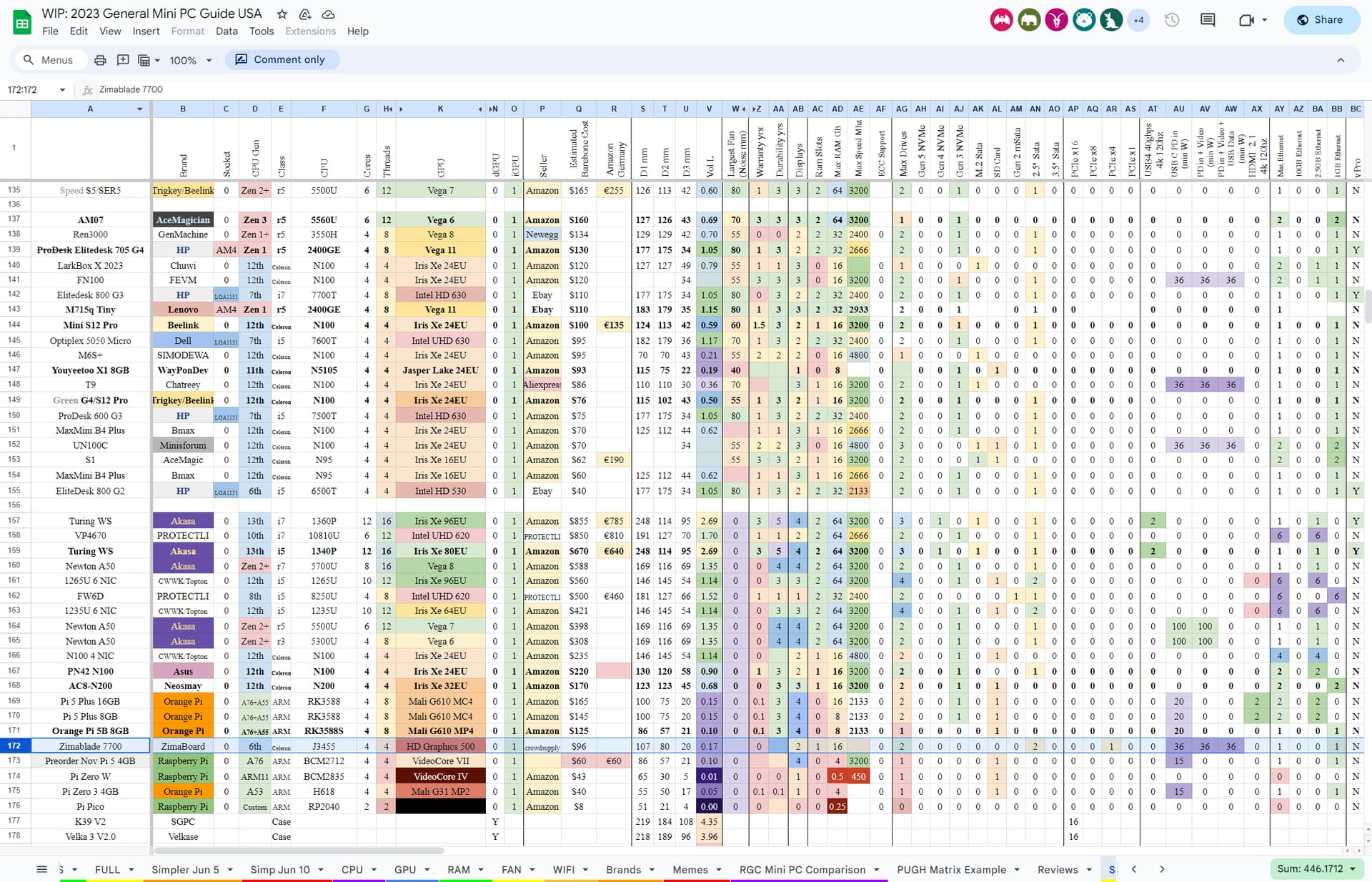Screen dimensions: 1372x882
Task: Open the name box dropdown arrow
Action: (63, 89)
